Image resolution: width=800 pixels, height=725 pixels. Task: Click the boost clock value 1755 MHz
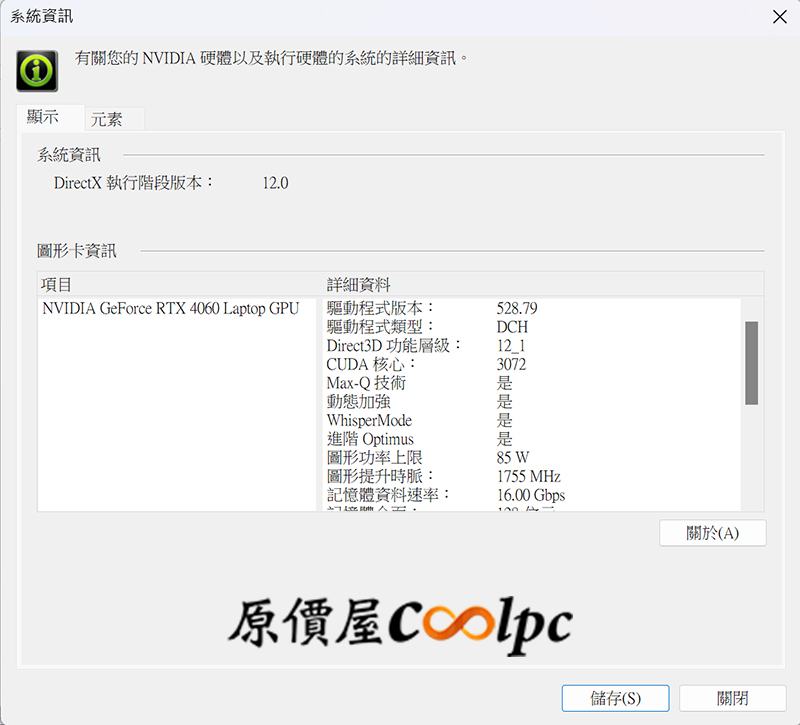tap(529, 477)
